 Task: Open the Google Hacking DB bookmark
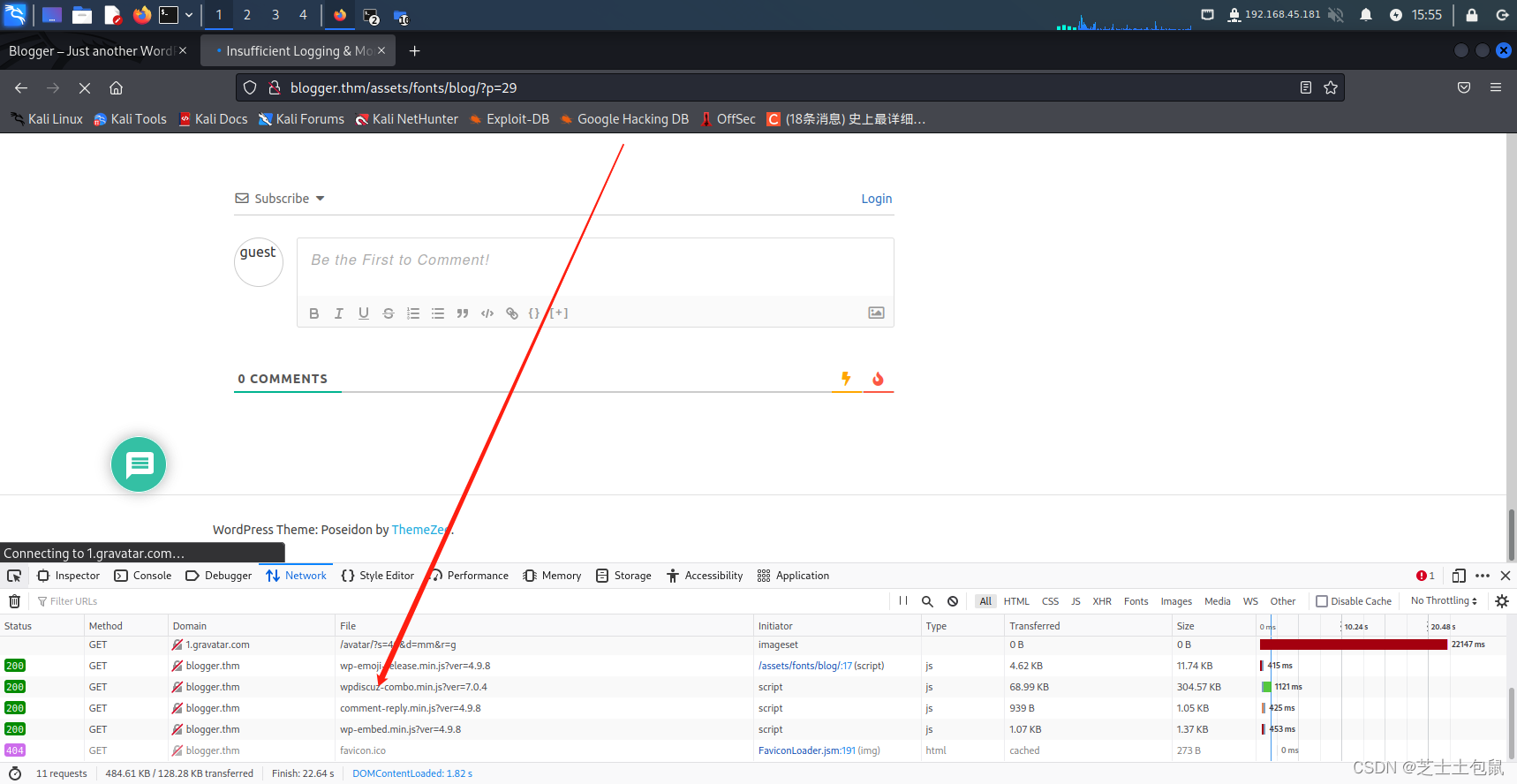point(624,119)
